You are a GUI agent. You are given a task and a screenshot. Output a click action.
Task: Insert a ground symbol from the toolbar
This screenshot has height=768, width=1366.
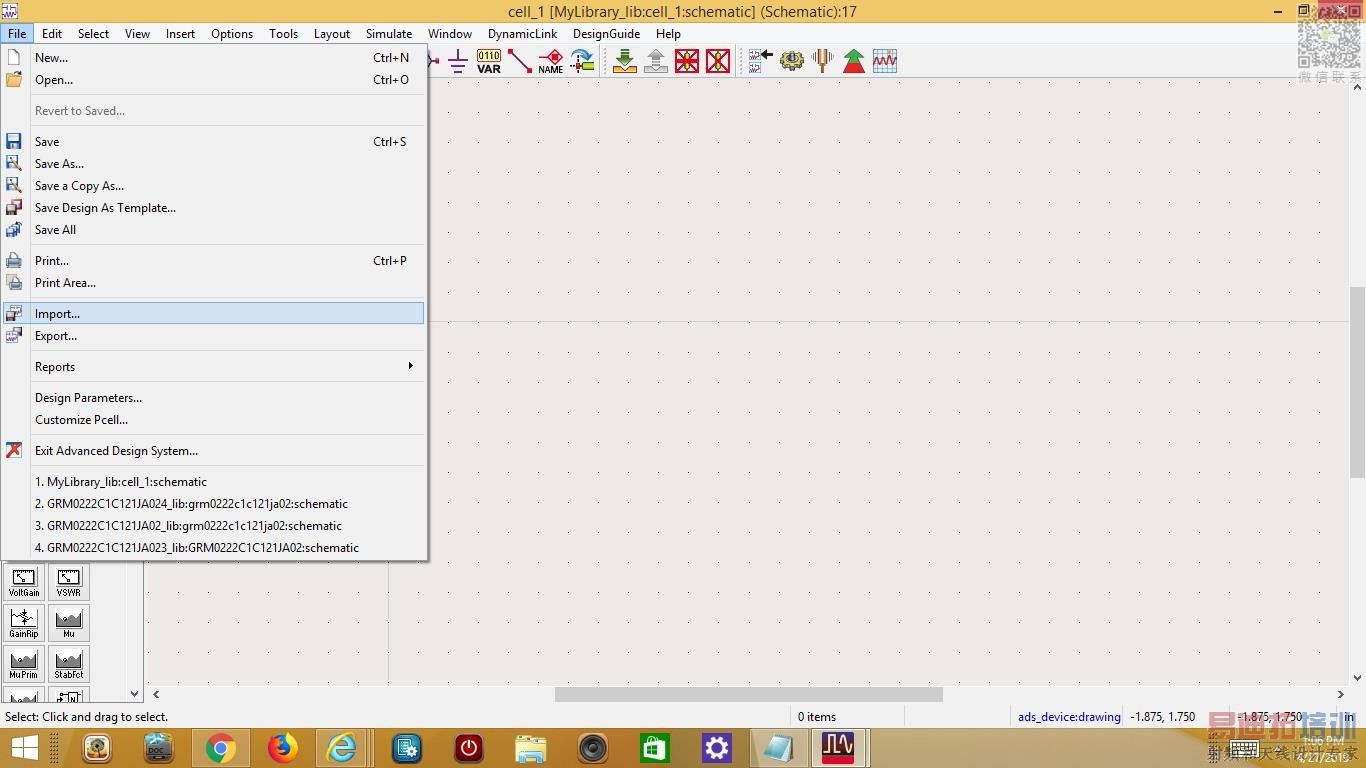(x=458, y=61)
